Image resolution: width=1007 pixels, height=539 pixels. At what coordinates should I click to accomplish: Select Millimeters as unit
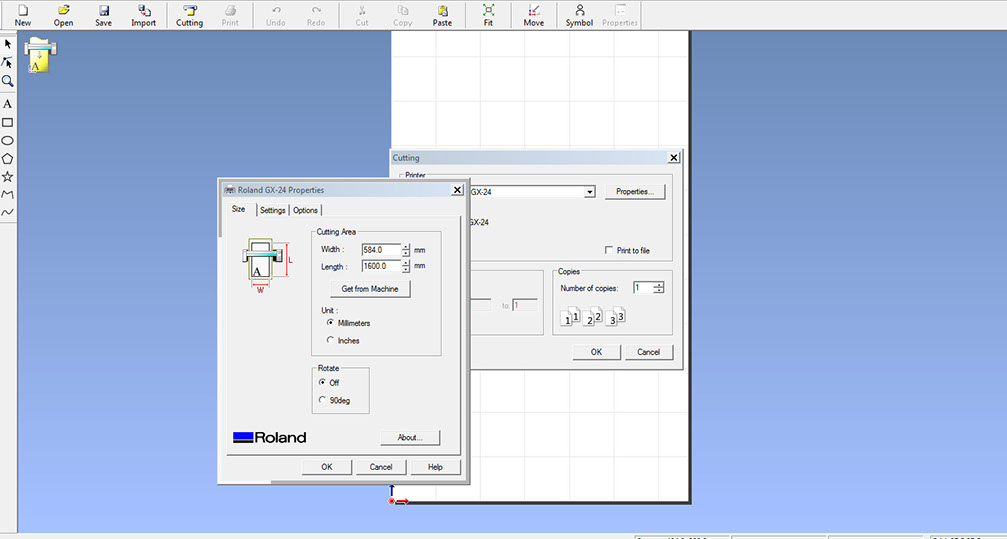coord(331,323)
